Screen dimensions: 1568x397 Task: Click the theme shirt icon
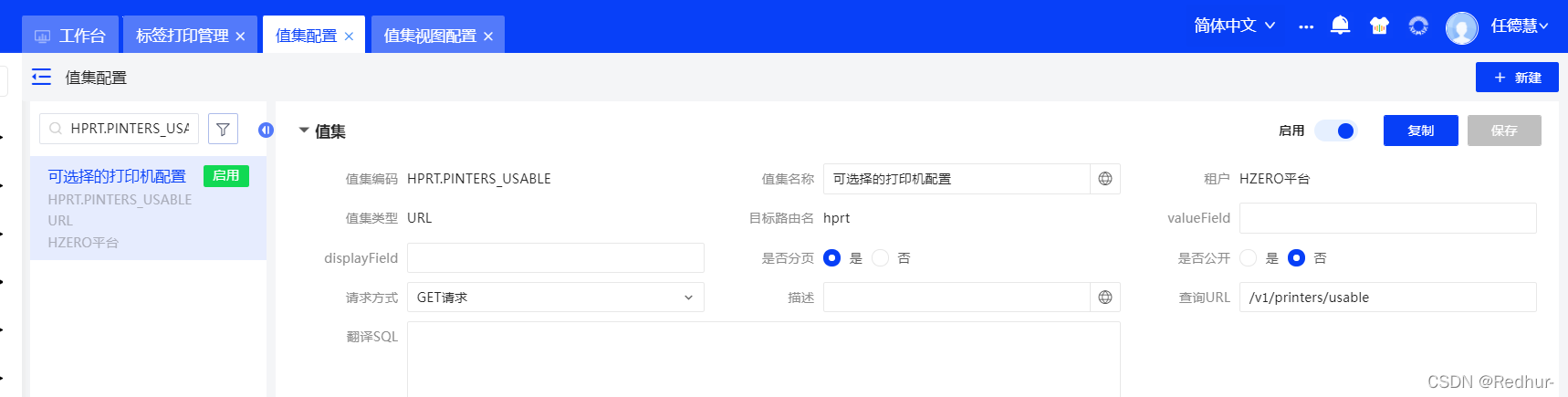1379,26
